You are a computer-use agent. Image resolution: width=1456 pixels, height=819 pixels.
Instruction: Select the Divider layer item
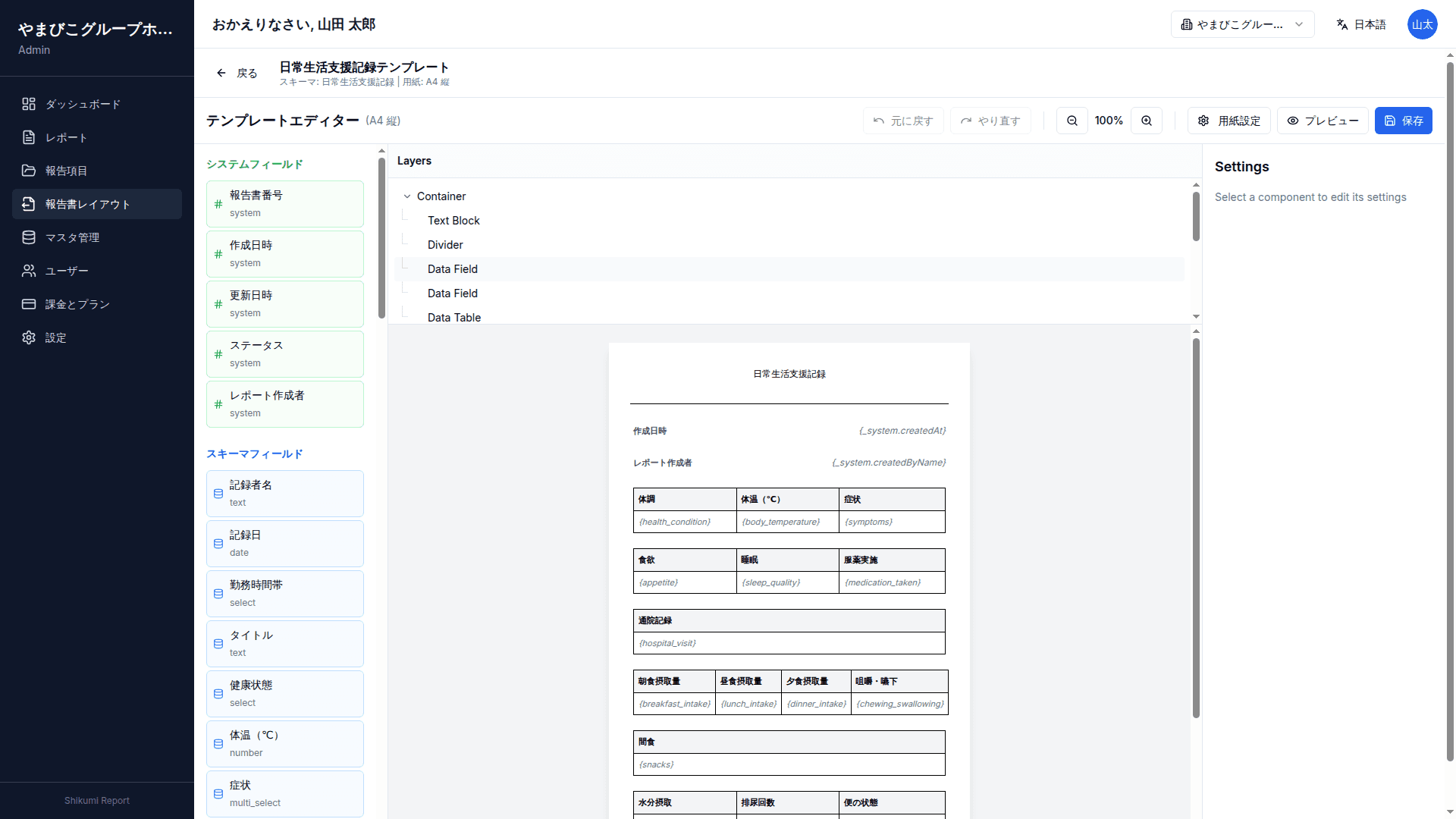click(x=445, y=245)
